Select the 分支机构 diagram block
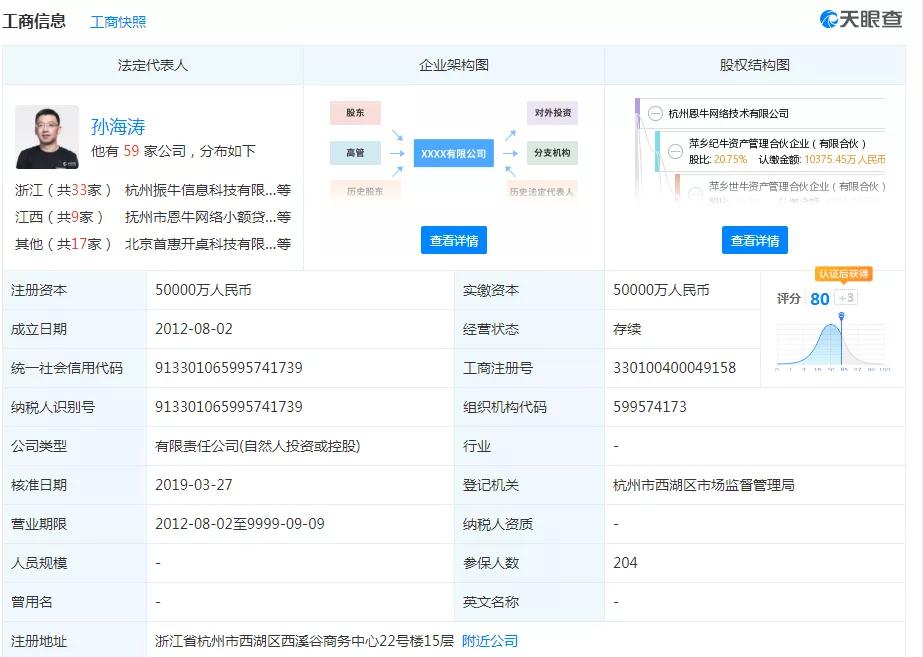The image size is (923, 657). click(552, 153)
